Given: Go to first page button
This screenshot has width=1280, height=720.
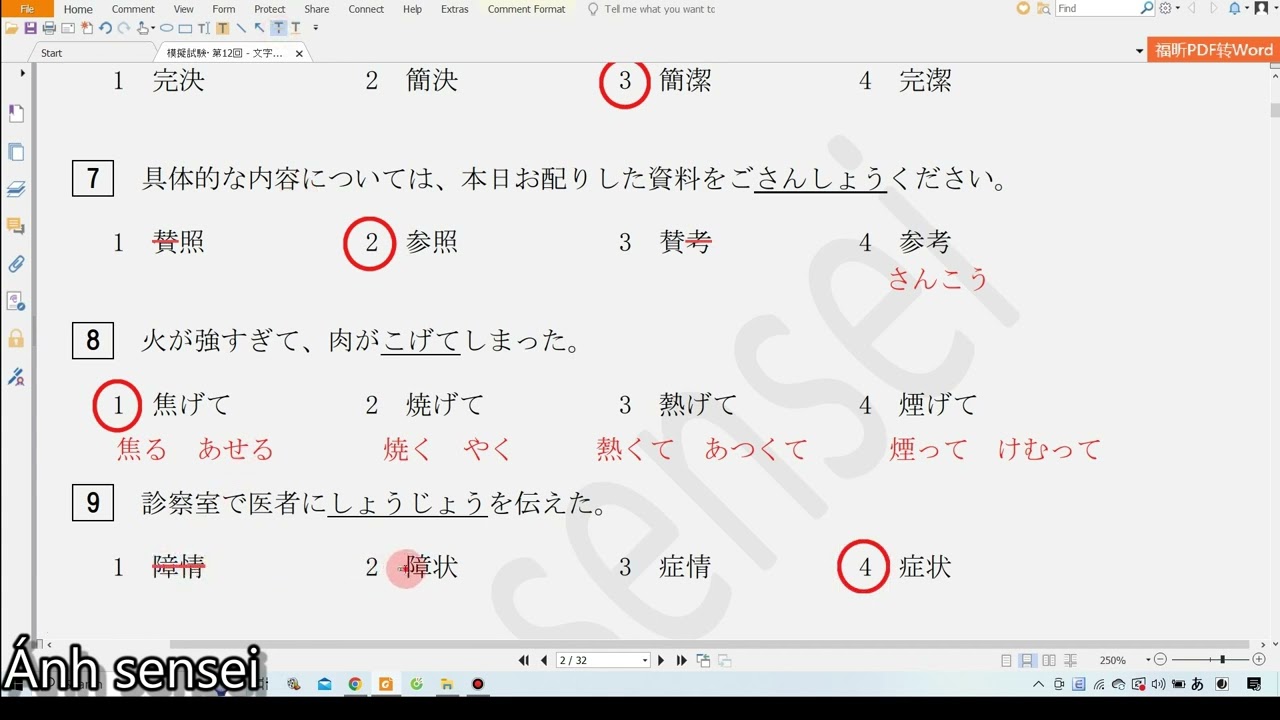Looking at the screenshot, I should pos(523,660).
